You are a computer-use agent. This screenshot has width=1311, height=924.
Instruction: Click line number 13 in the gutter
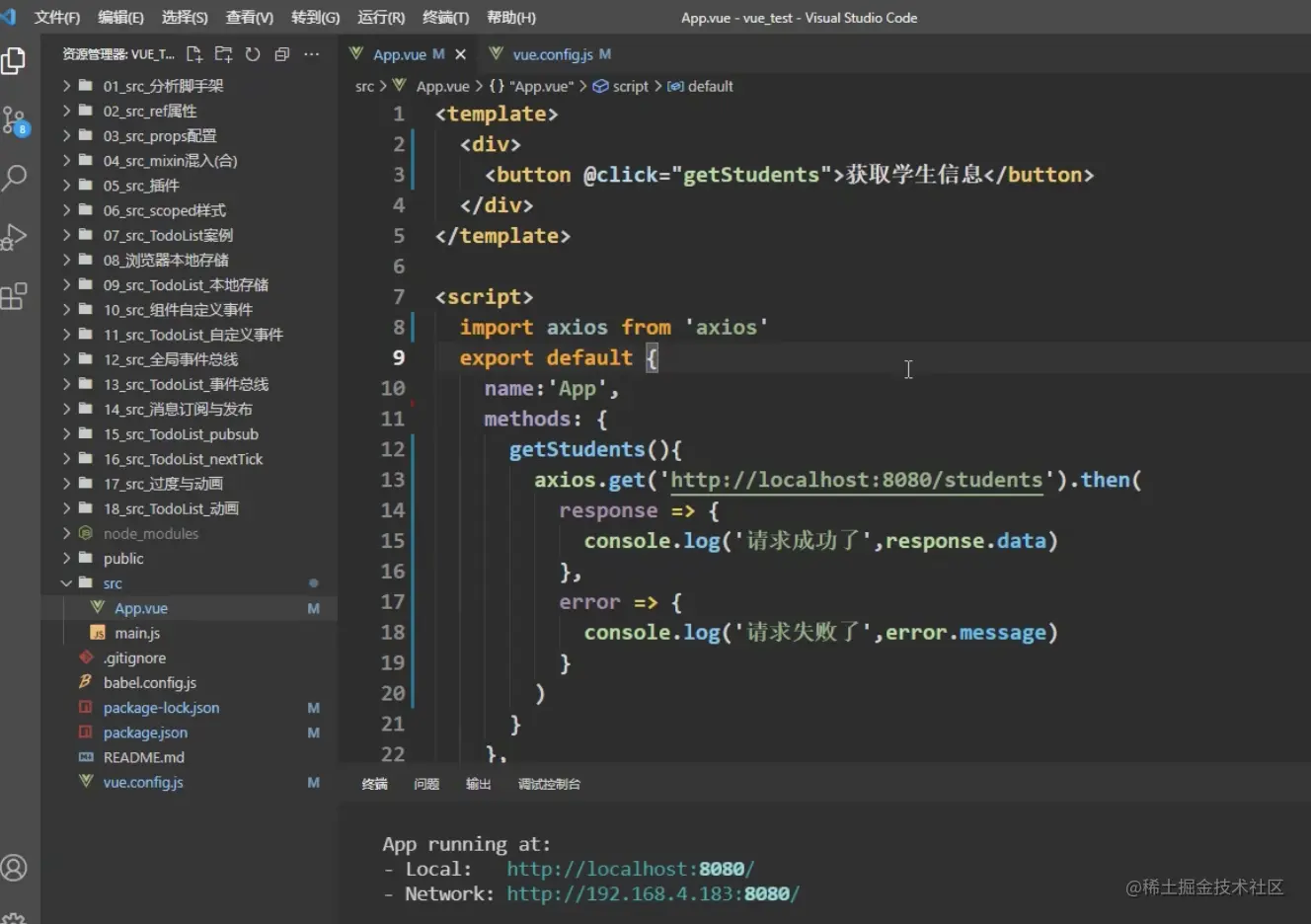[x=392, y=480]
